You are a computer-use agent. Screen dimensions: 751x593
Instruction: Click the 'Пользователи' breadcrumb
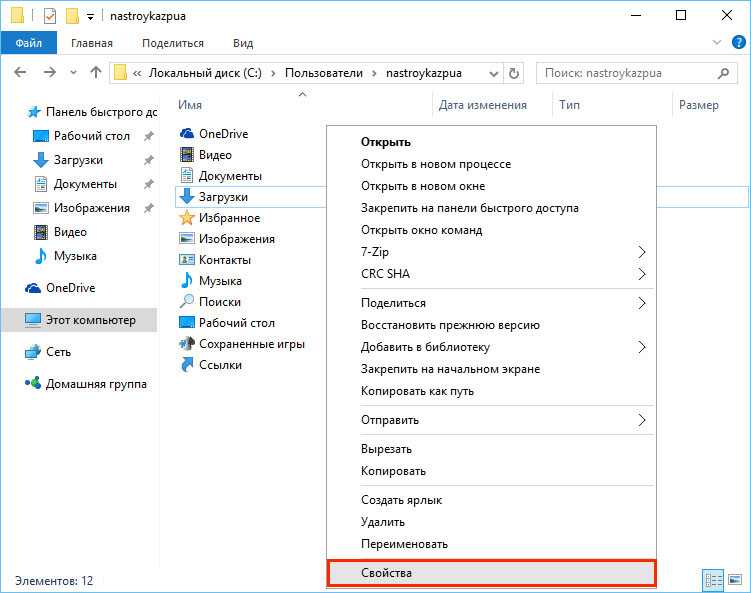tap(324, 73)
